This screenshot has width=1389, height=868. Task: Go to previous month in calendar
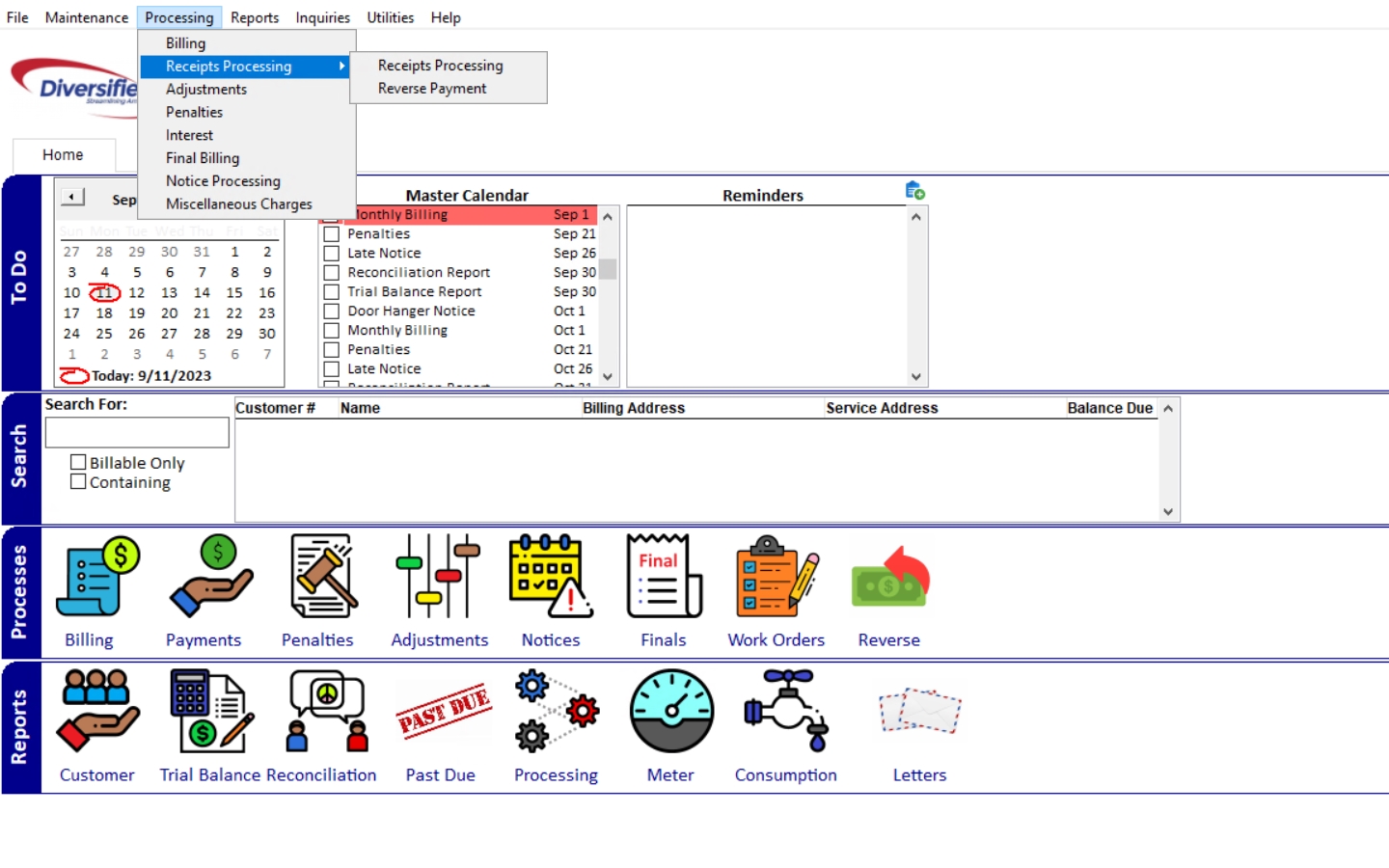(72, 198)
